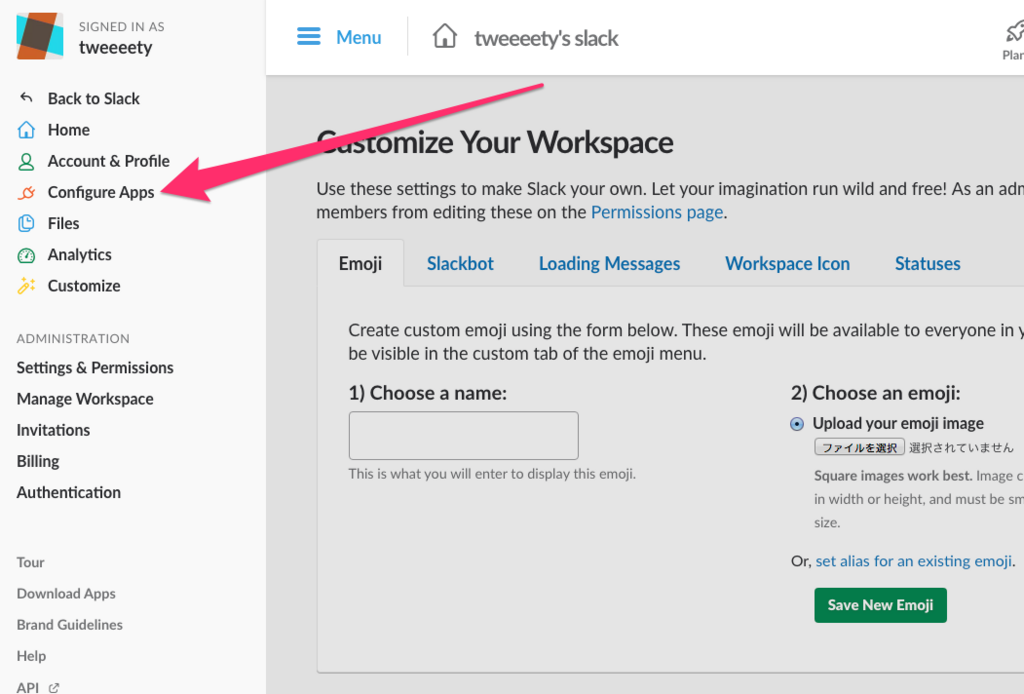Open the Statuses tab

point(927,263)
